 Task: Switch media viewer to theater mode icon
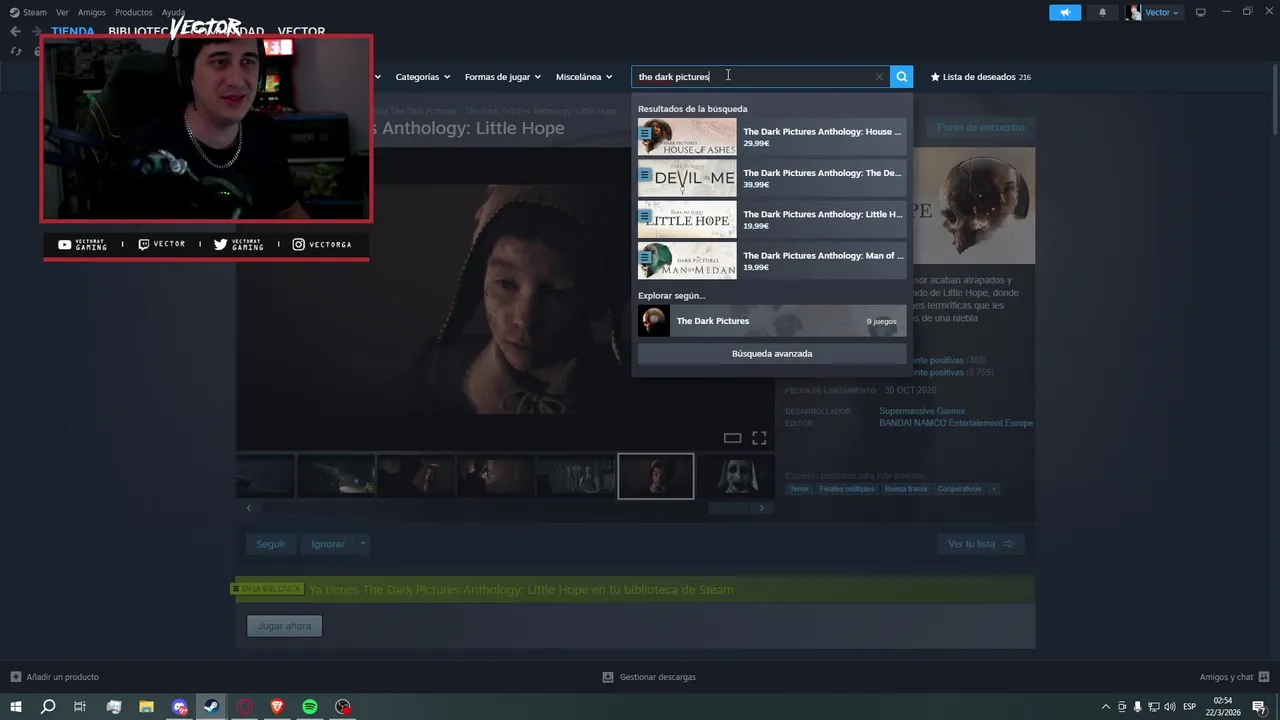732,438
